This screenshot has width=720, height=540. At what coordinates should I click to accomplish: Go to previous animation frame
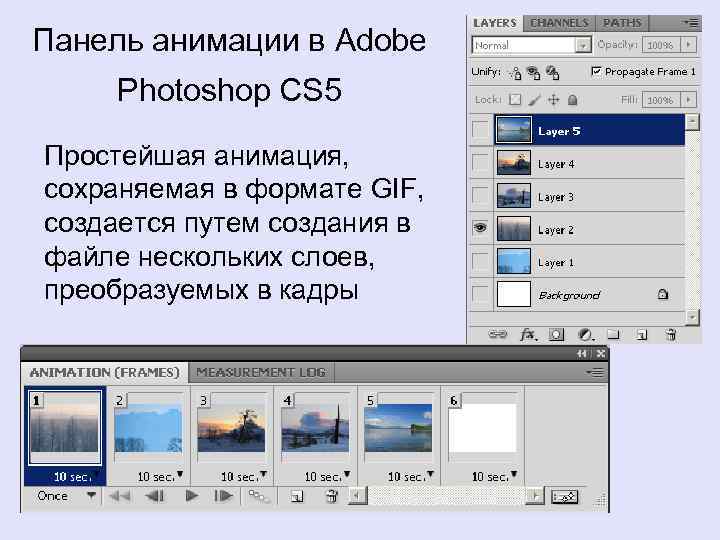pyautogui.click(x=155, y=496)
